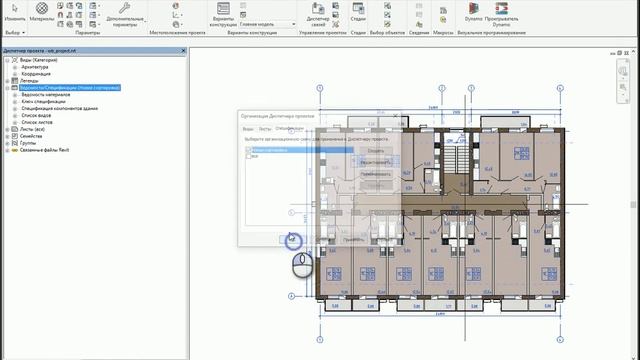This screenshot has height=360, width=640.
Task: Switch to Листы tab in dialog
Action: pyautogui.click(x=265, y=129)
